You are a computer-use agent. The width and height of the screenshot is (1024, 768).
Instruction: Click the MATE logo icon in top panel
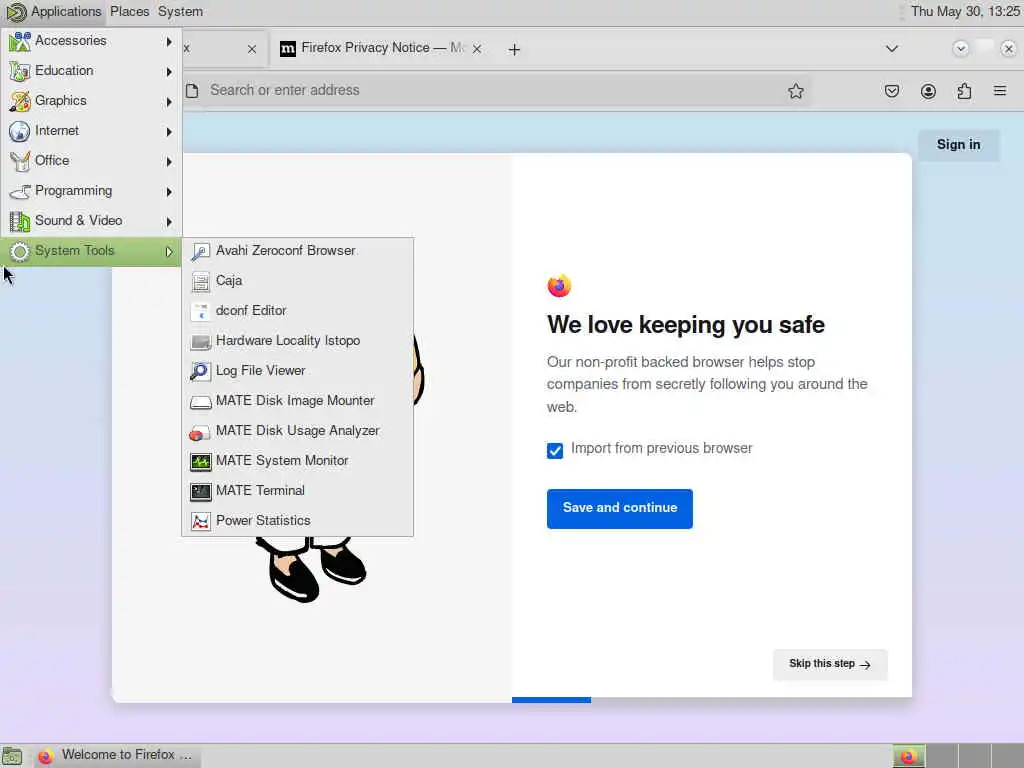click(16, 12)
